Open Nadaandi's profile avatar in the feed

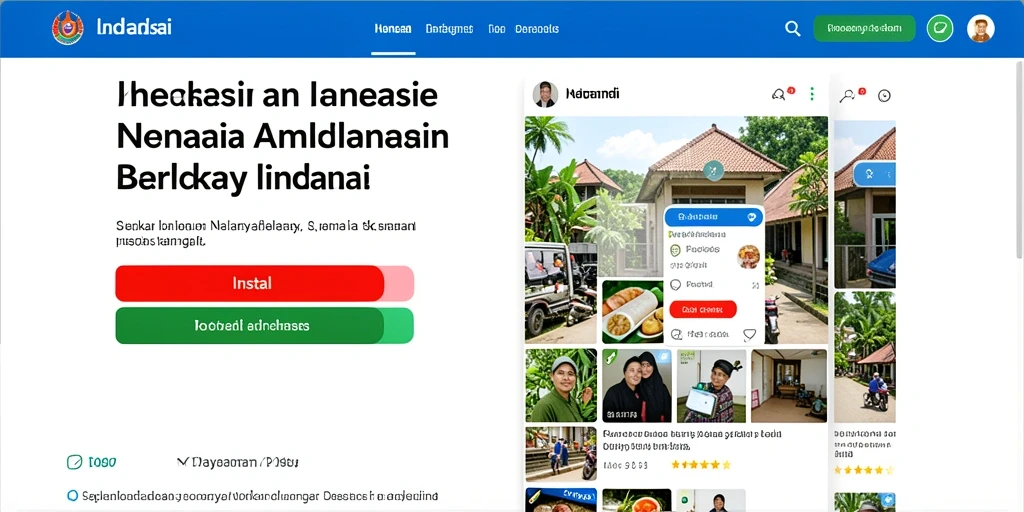pyautogui.click(x=545, y=94)
